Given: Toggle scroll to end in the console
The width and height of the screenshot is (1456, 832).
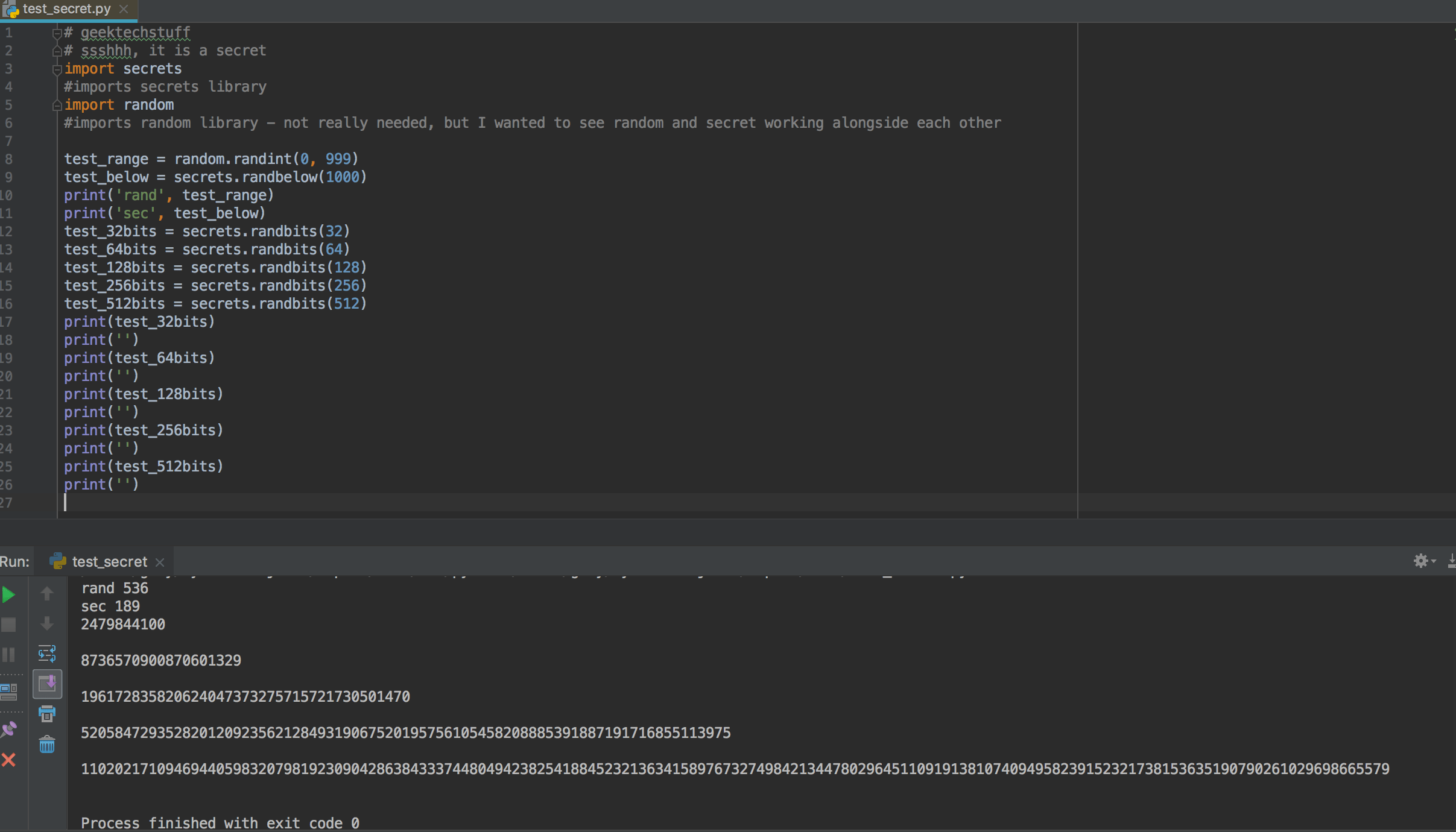Looking at the screenshot, I should point(47,684).
